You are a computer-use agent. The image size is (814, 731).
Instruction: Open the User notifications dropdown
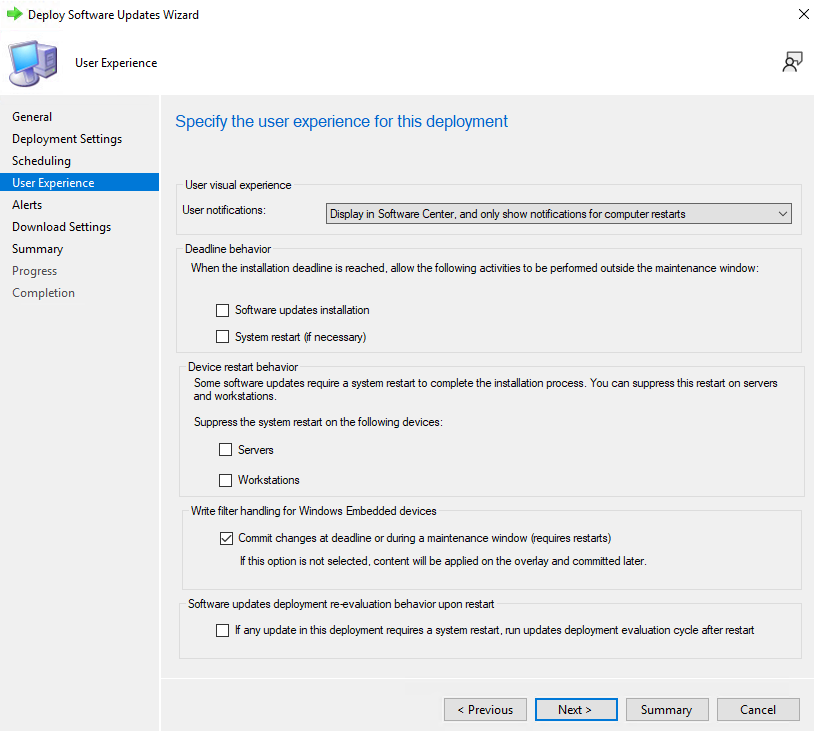click(559, 214)
